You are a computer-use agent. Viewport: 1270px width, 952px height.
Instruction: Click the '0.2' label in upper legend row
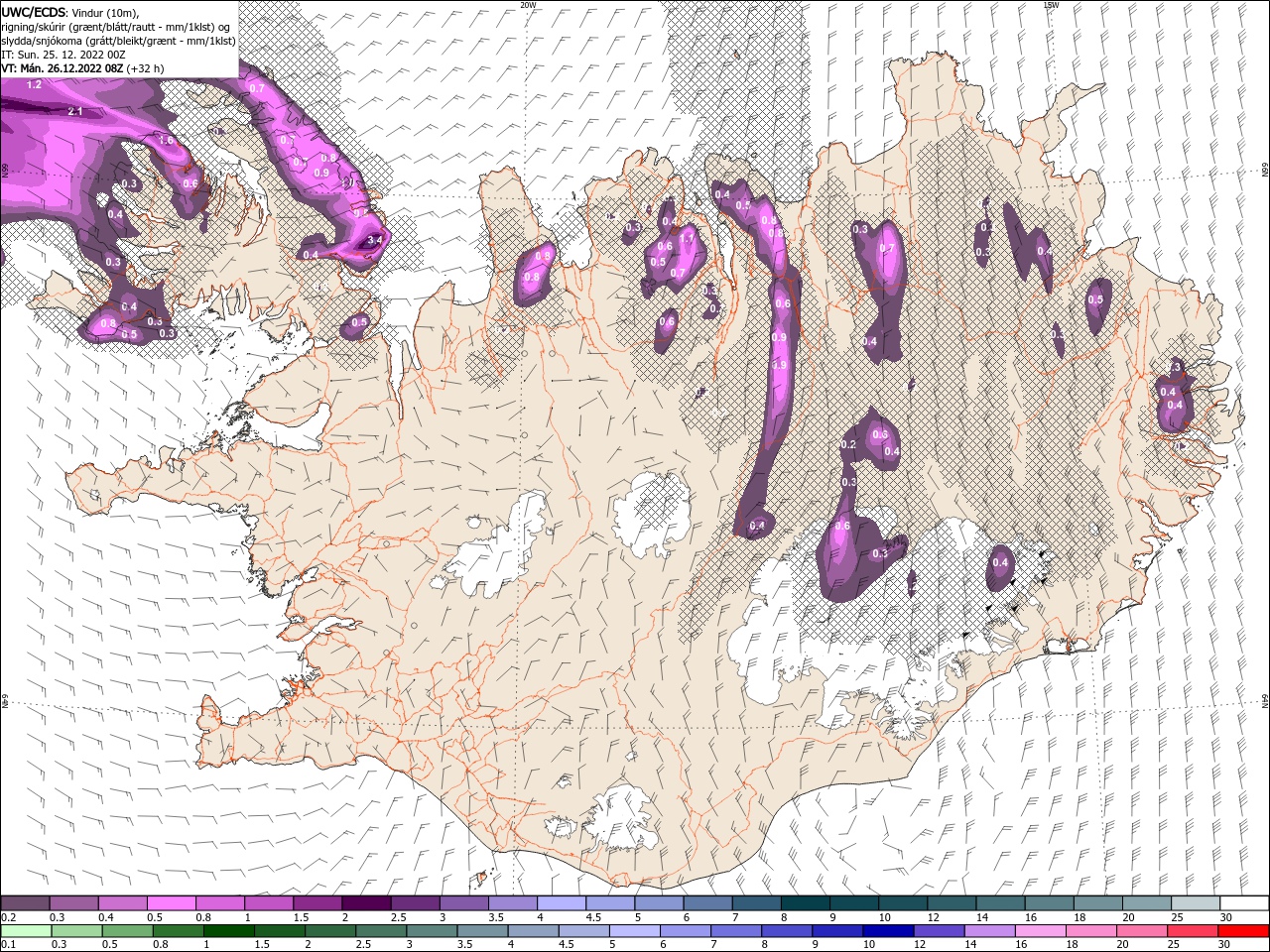pos(9,917)
